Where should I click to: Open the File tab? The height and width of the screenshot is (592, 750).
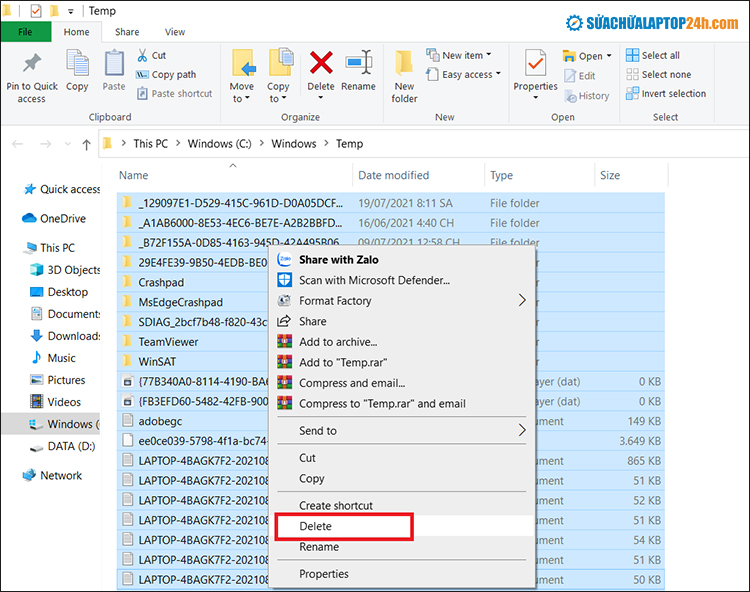[25, 32]
